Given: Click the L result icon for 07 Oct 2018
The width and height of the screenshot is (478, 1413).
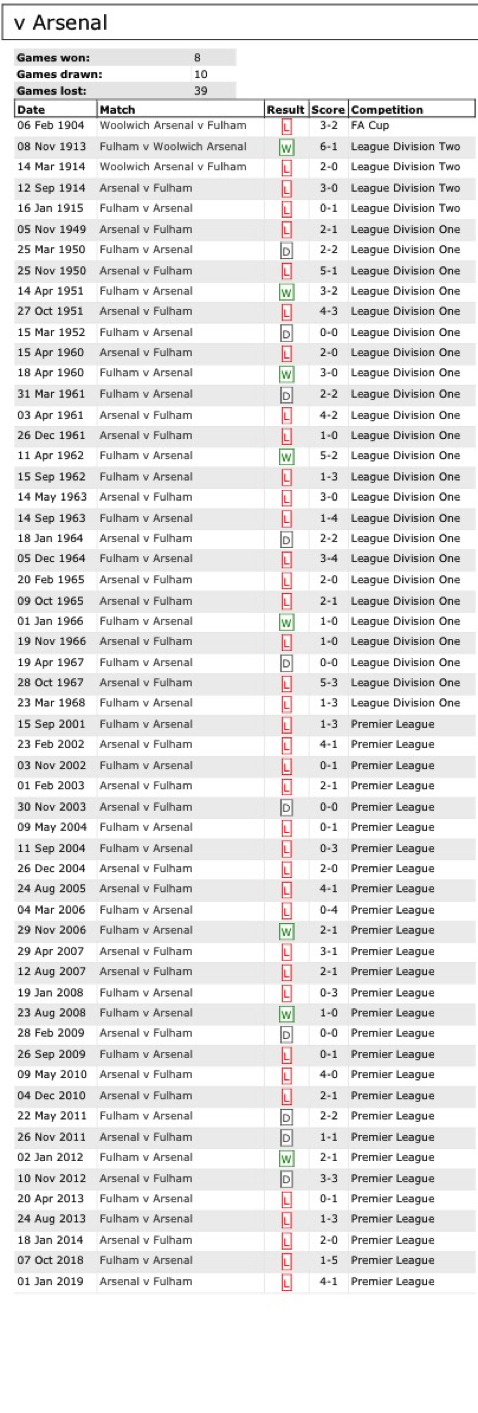Looking at the screenshot, I should click(x=286, y=1261).
